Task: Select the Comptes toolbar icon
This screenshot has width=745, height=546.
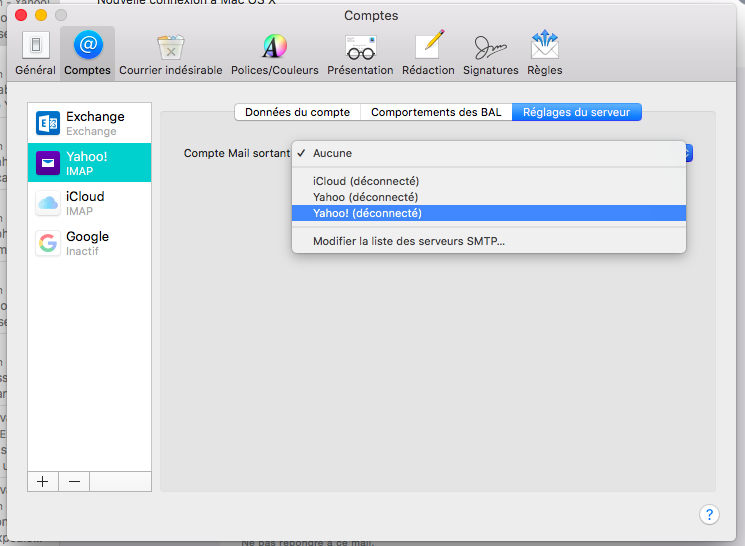Action: coord(87,53)
